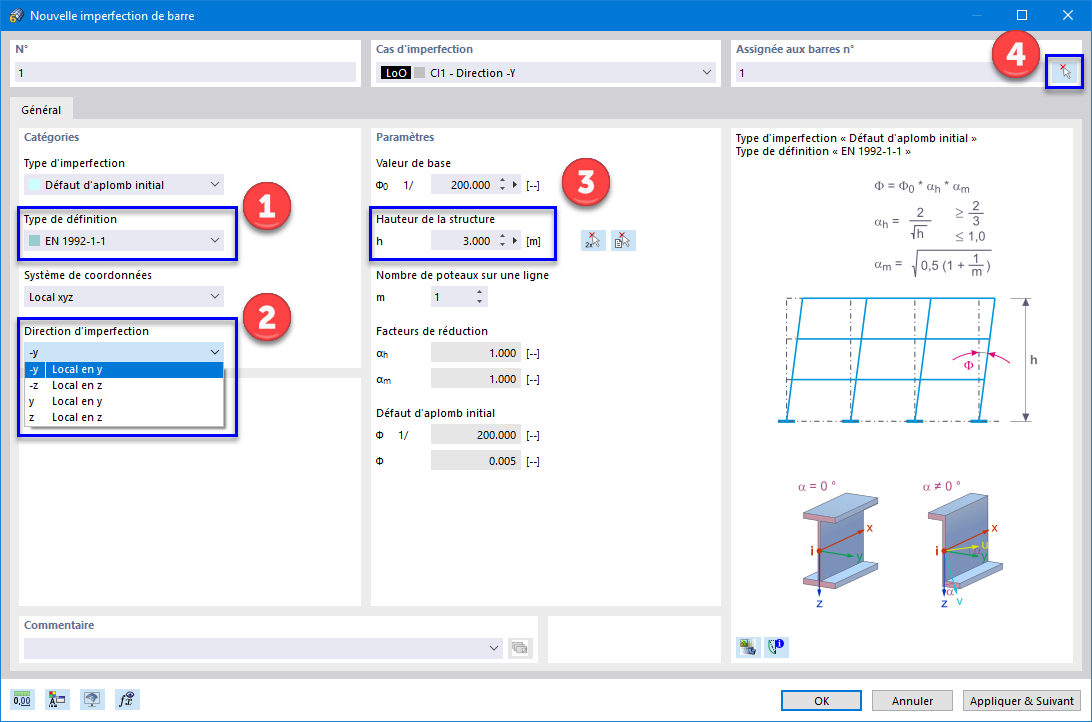
Task: Click the image display settings icon below diagram
Action: 747,647
